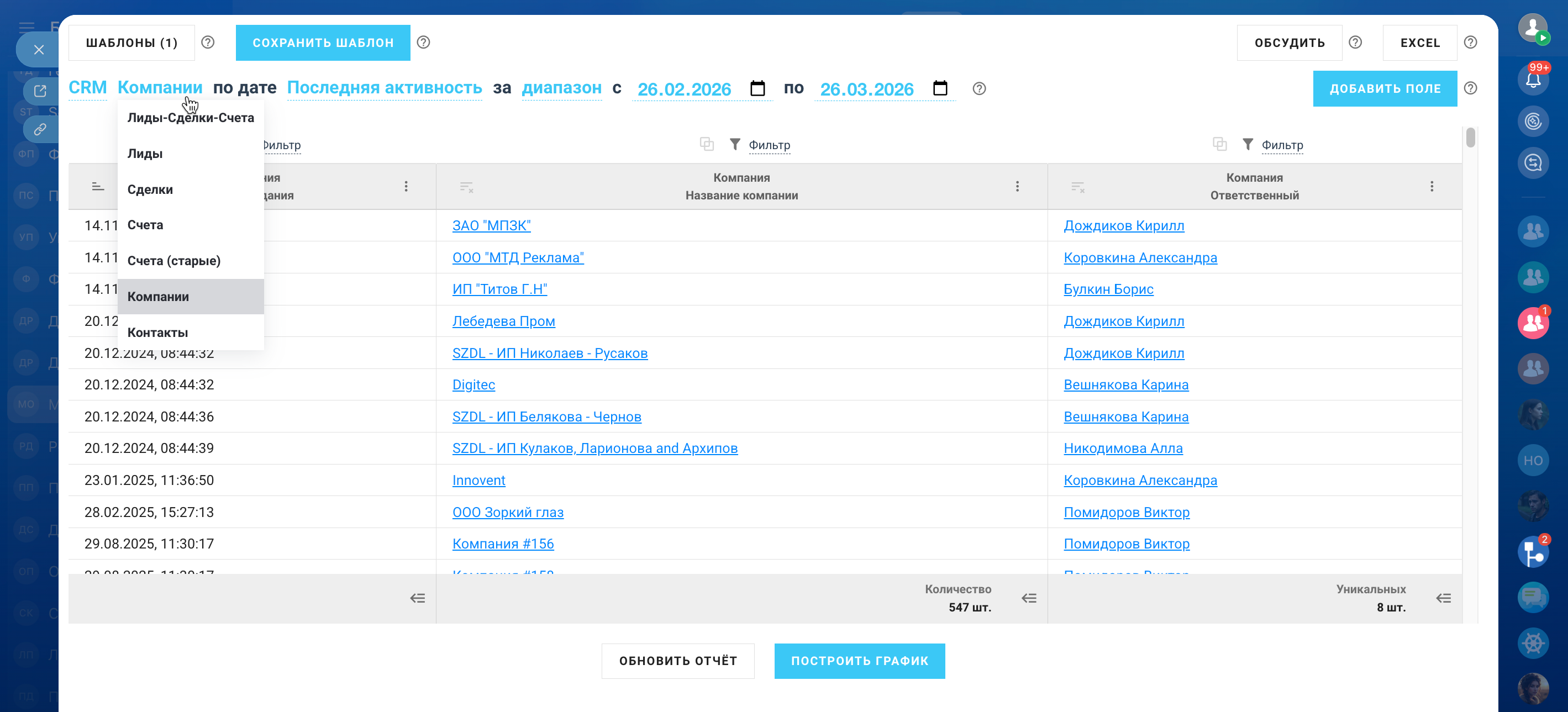
Task: Click the table vertical scrollbar handle
Action: pyautogui.click(x=1470, y=138)
